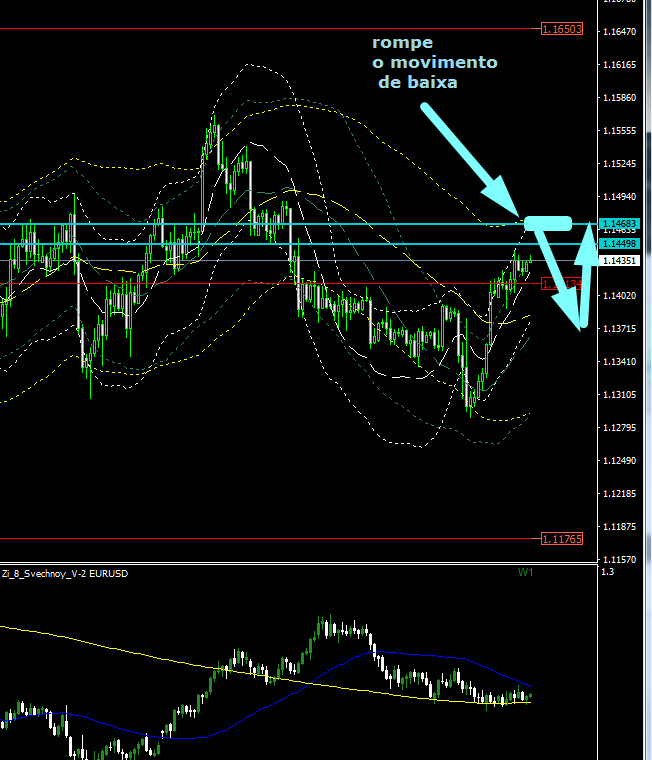This screenshot has width=652, height=760.
Task: Click the 1.12490 value on price scale
Action: click(621, 461)
